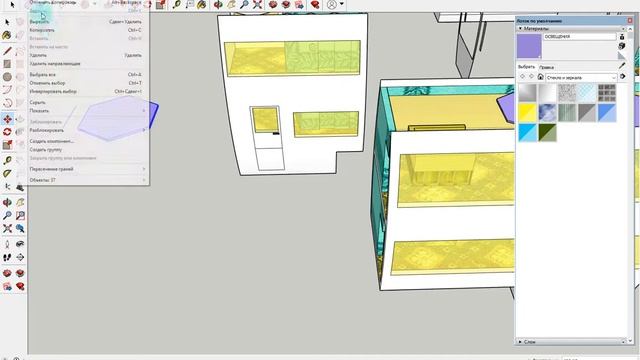This screenshot has height=360, width=640.
Task: Select the Previous view tool
Action: point(20,228)
